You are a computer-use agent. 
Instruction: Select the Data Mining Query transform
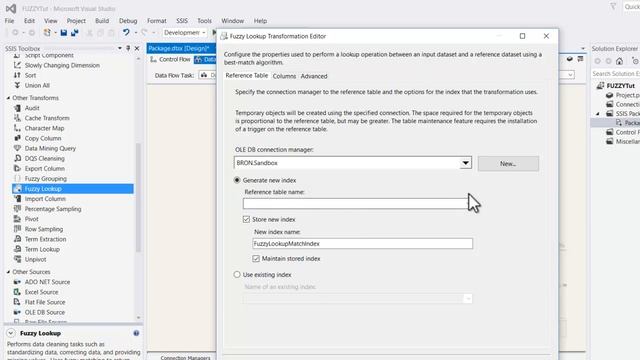50,149
